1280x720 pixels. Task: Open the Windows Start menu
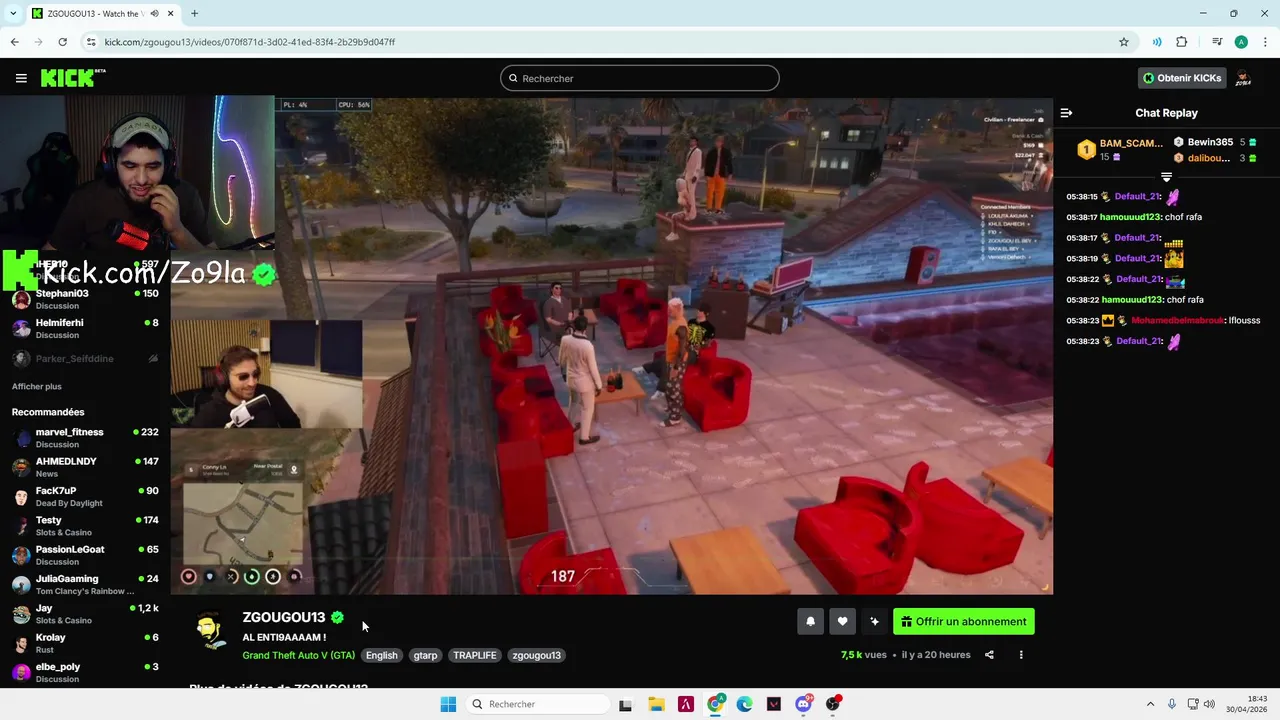[x=448, y=704]
